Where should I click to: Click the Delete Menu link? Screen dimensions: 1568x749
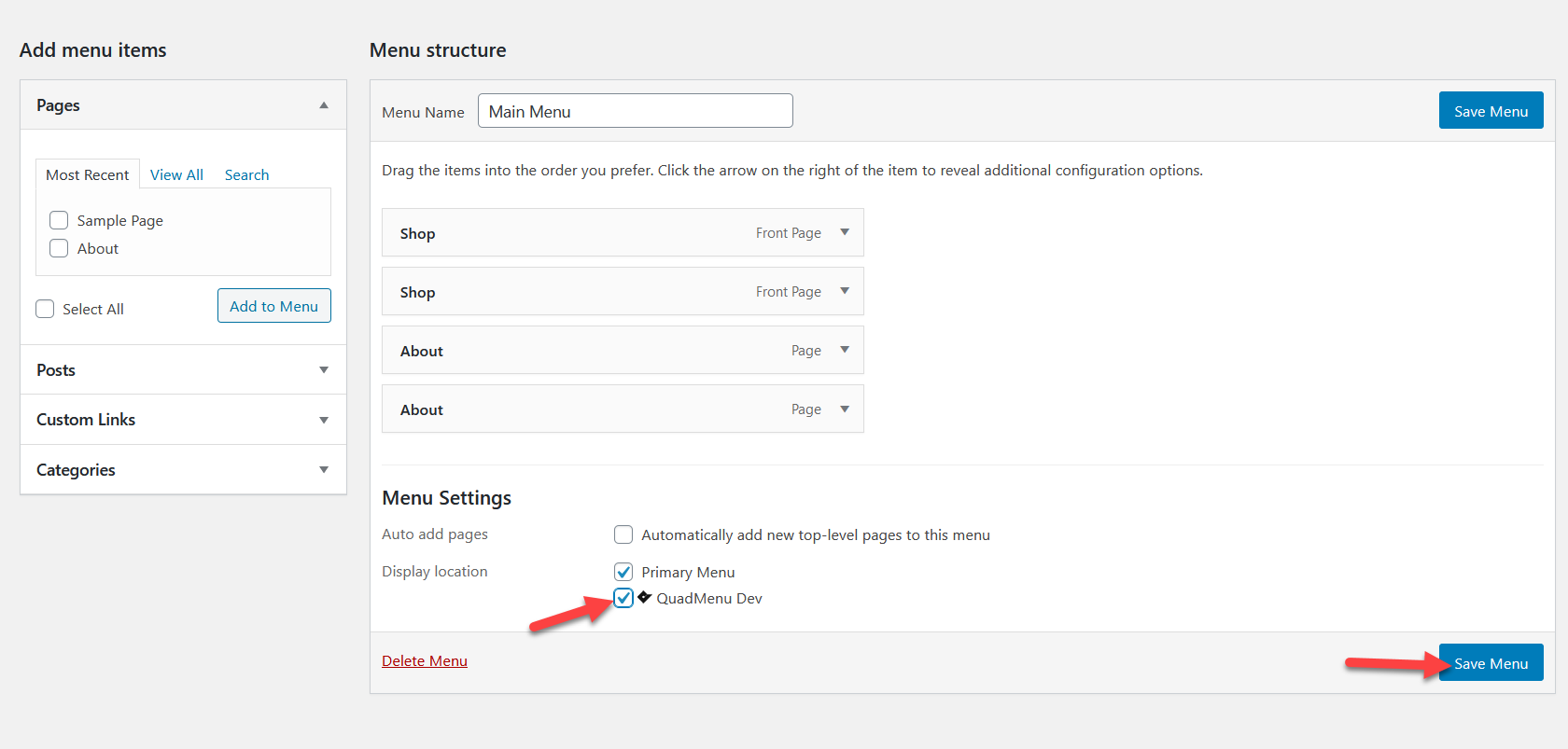pyautogui.click(x=425, y=660)
